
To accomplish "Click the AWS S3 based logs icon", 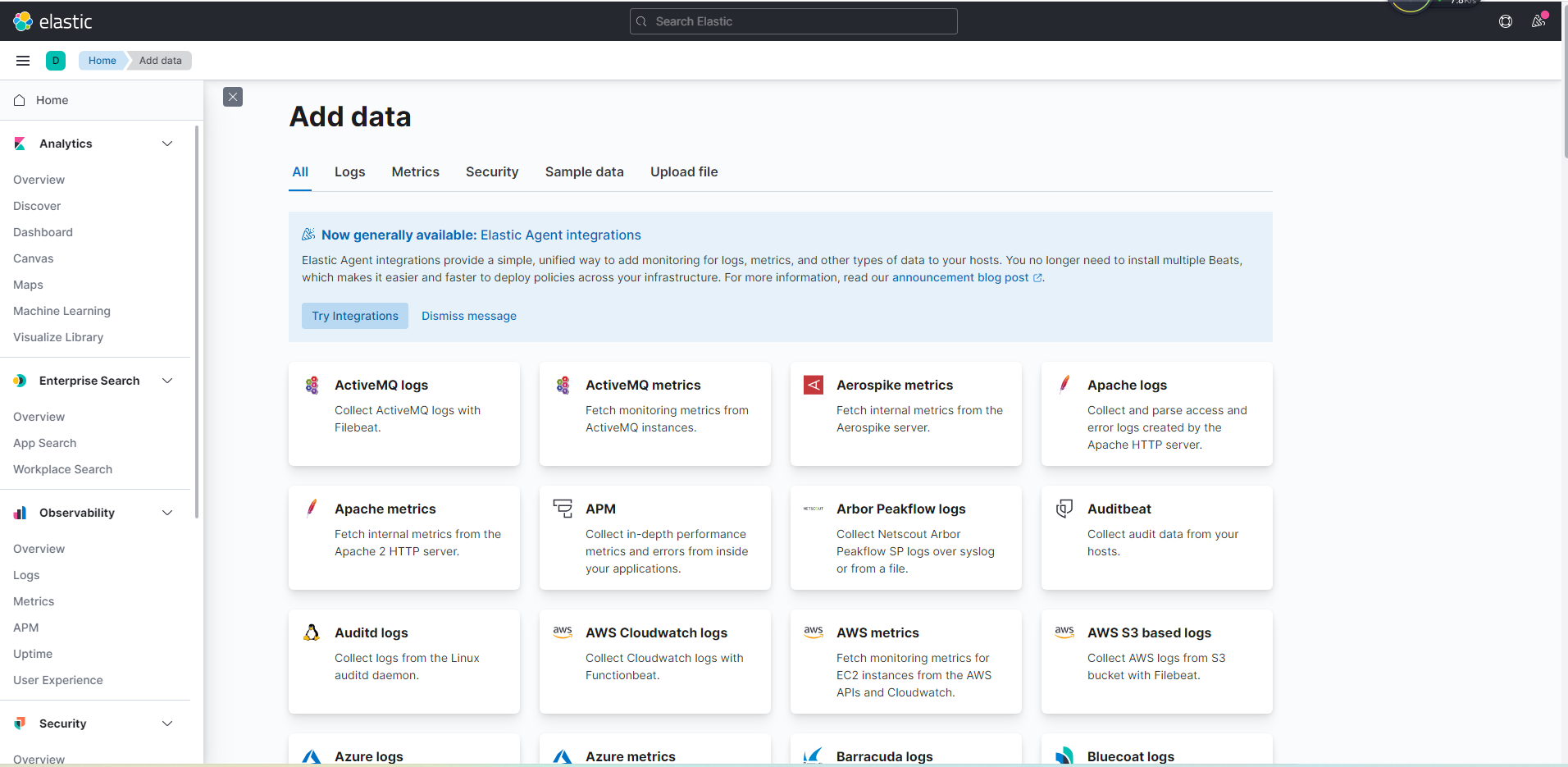I will click(x=1064, y=632).
